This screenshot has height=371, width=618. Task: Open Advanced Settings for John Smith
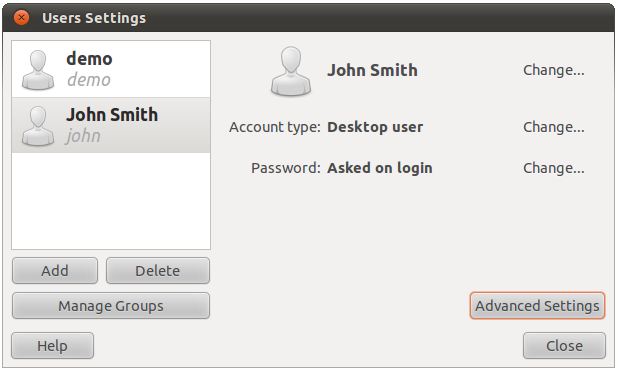(537, 306)
